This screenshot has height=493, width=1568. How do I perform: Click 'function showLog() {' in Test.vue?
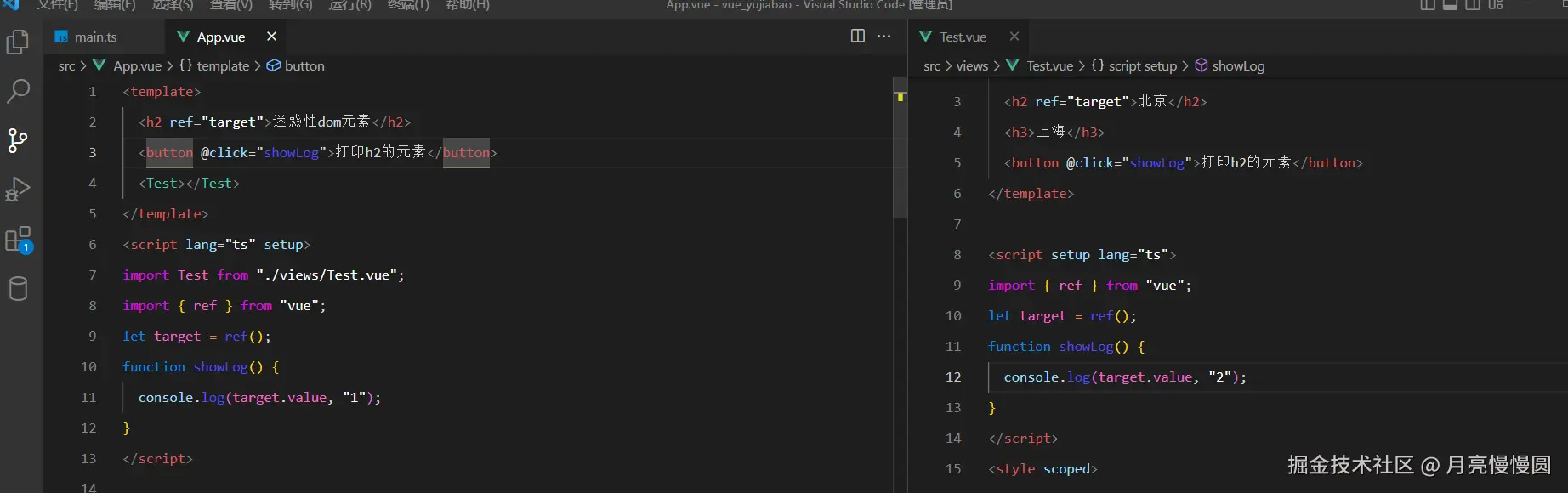(x=1066, y=346)
